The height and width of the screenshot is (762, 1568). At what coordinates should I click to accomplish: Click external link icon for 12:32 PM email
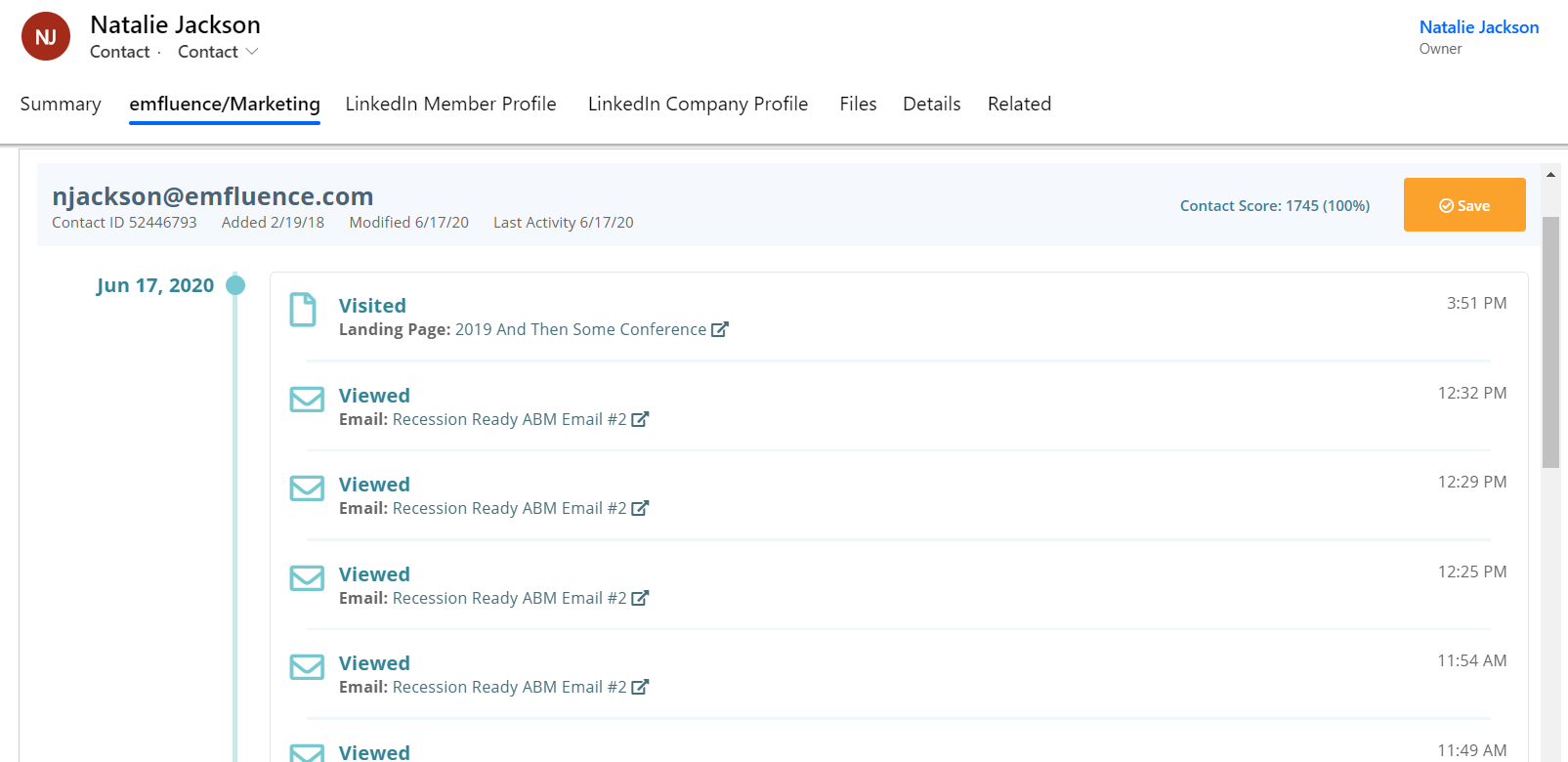coord(640,419)
